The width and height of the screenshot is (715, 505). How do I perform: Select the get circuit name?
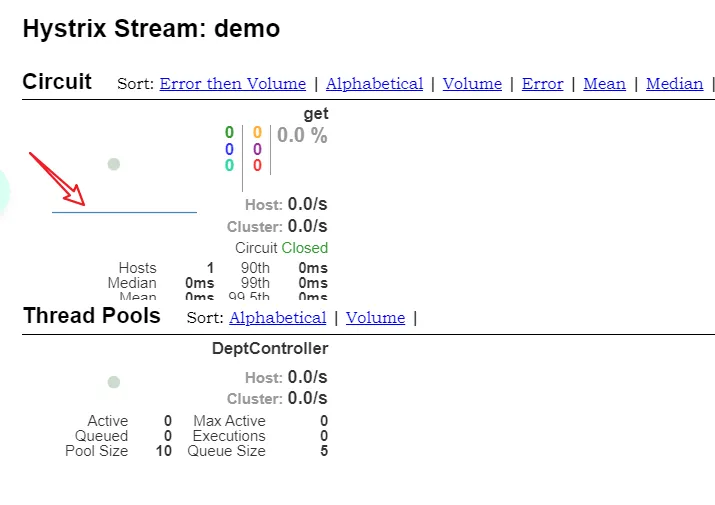tap(315, 114)
